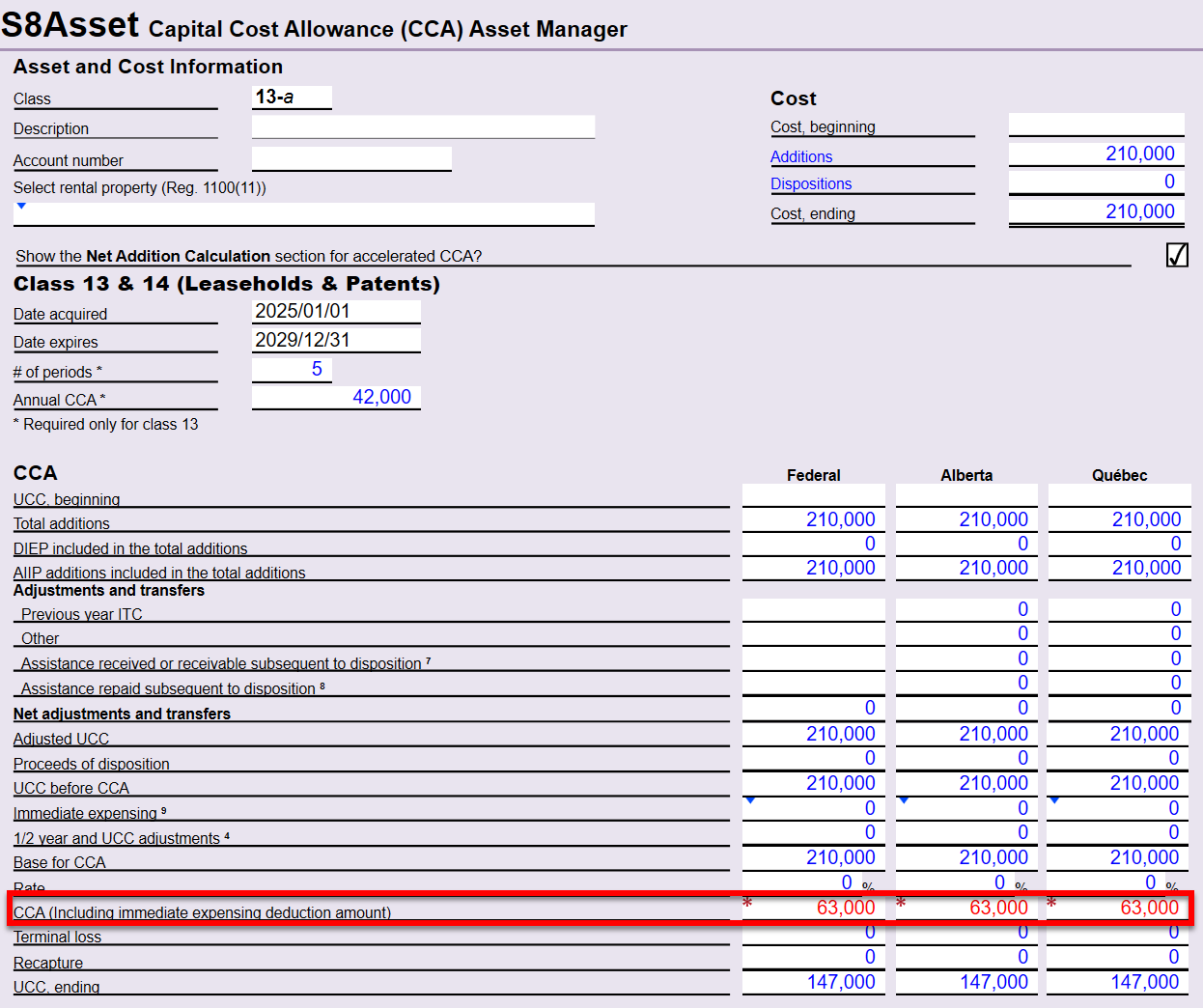Click the red asterisk beside Alberta CCA
1203x1008 pixels.
tap(901, 904)
